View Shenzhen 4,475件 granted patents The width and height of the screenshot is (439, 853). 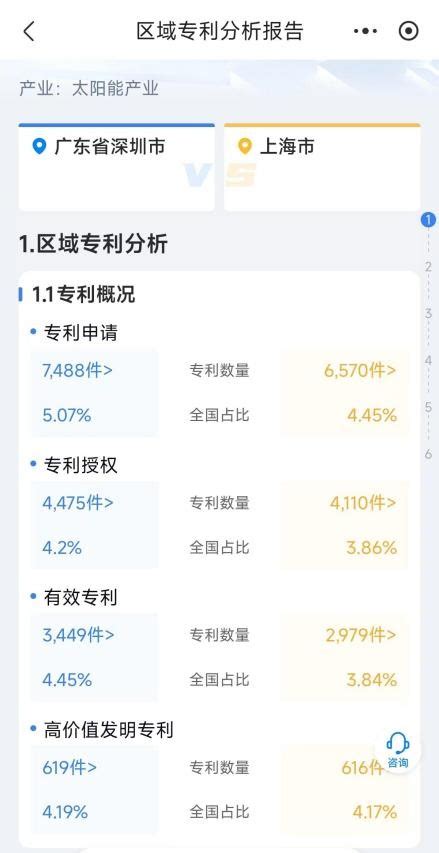pos(78,503)
